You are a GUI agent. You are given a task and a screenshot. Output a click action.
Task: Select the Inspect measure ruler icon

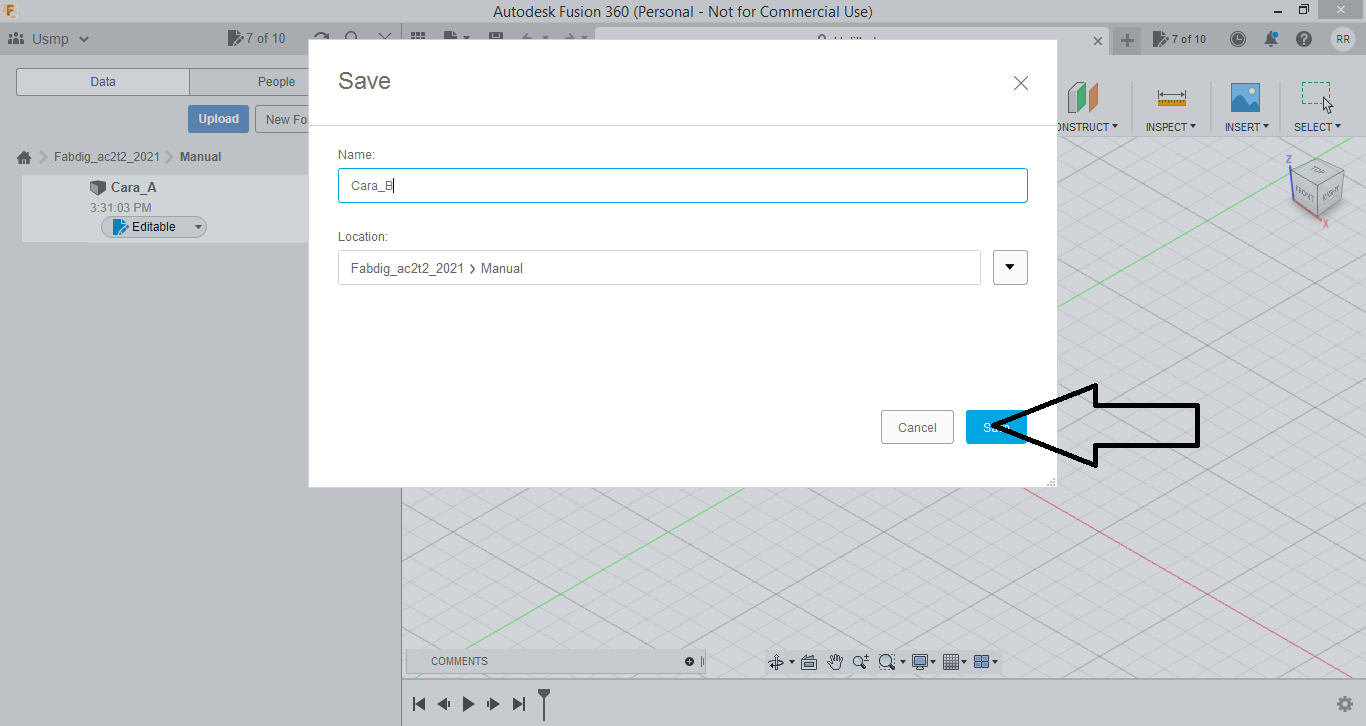point(1171,98)
